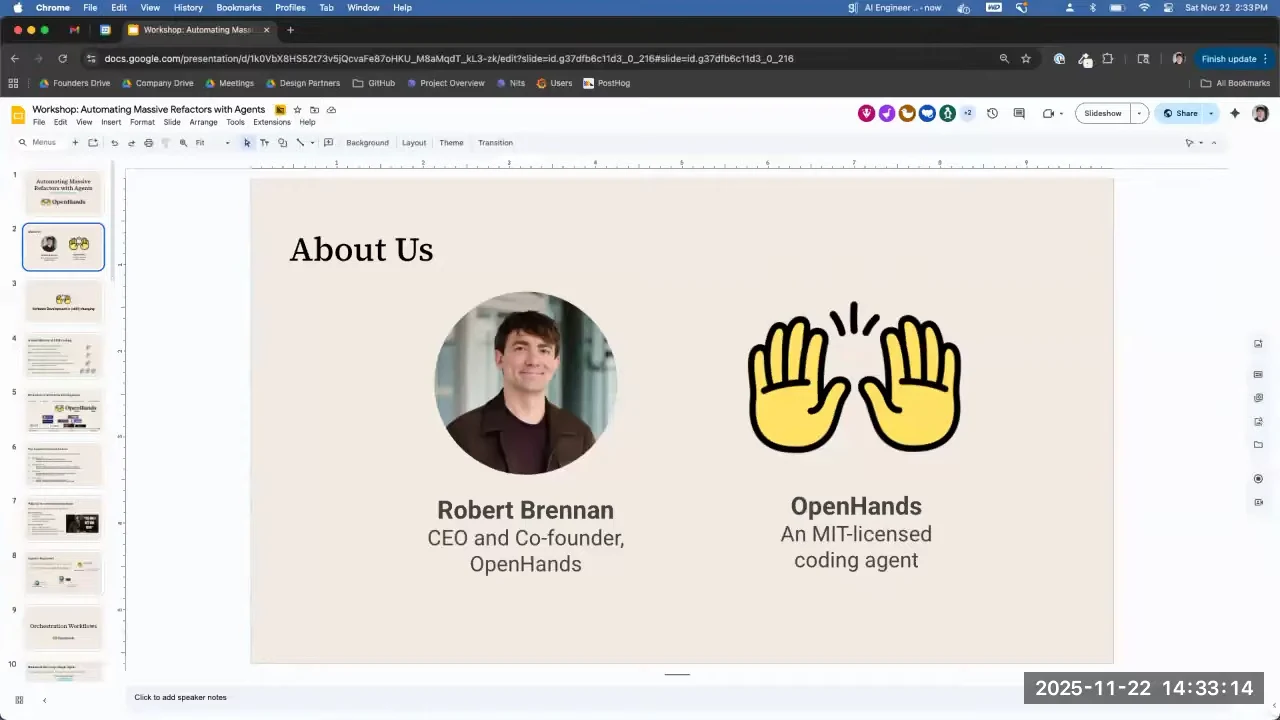This screenshot has width=1280, height=720.
Task: Open the PostHog bookmark
Action: [x=607, y=83]
